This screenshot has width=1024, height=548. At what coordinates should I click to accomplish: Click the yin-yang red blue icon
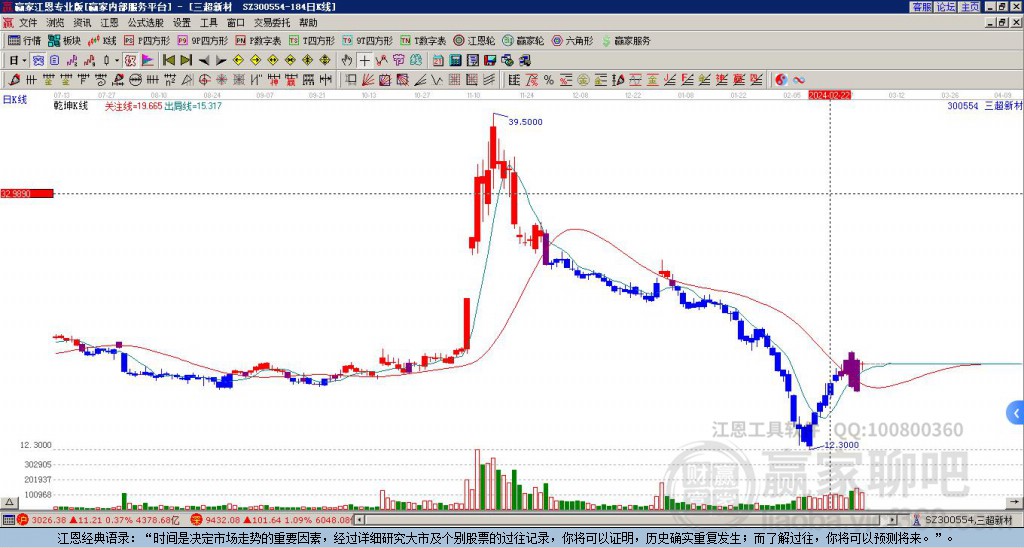[782, 80]
